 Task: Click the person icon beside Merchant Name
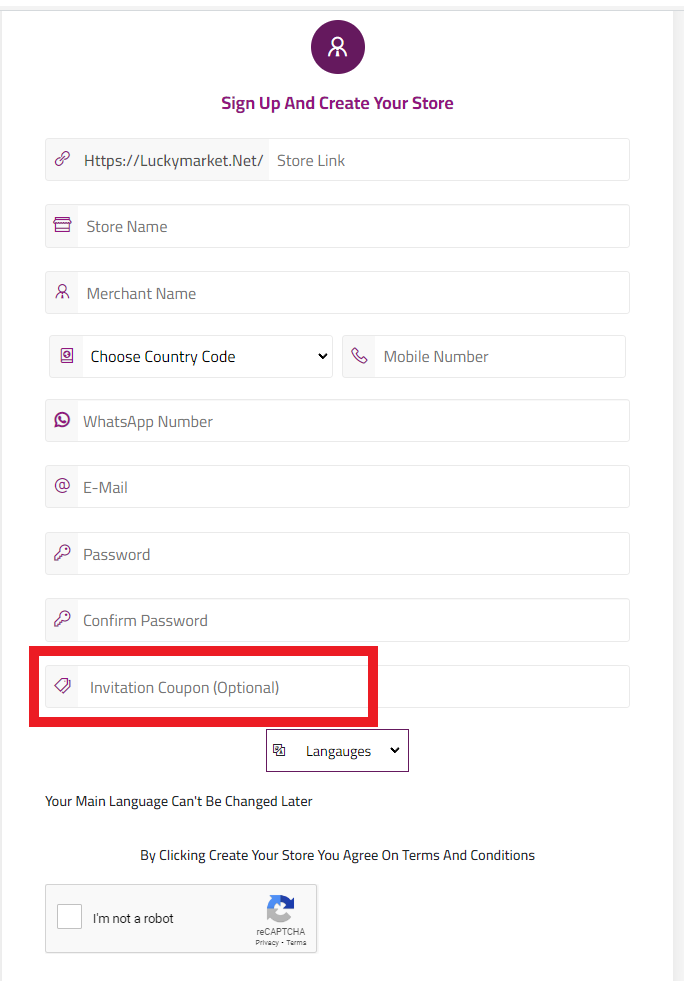(62, 292)
